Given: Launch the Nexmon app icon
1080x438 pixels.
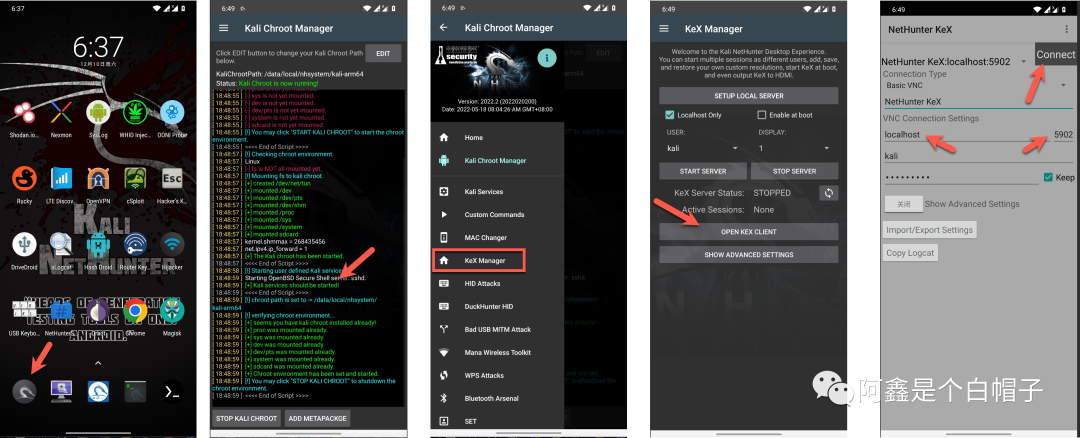Looking at the screenshot, I should point(61,112).
